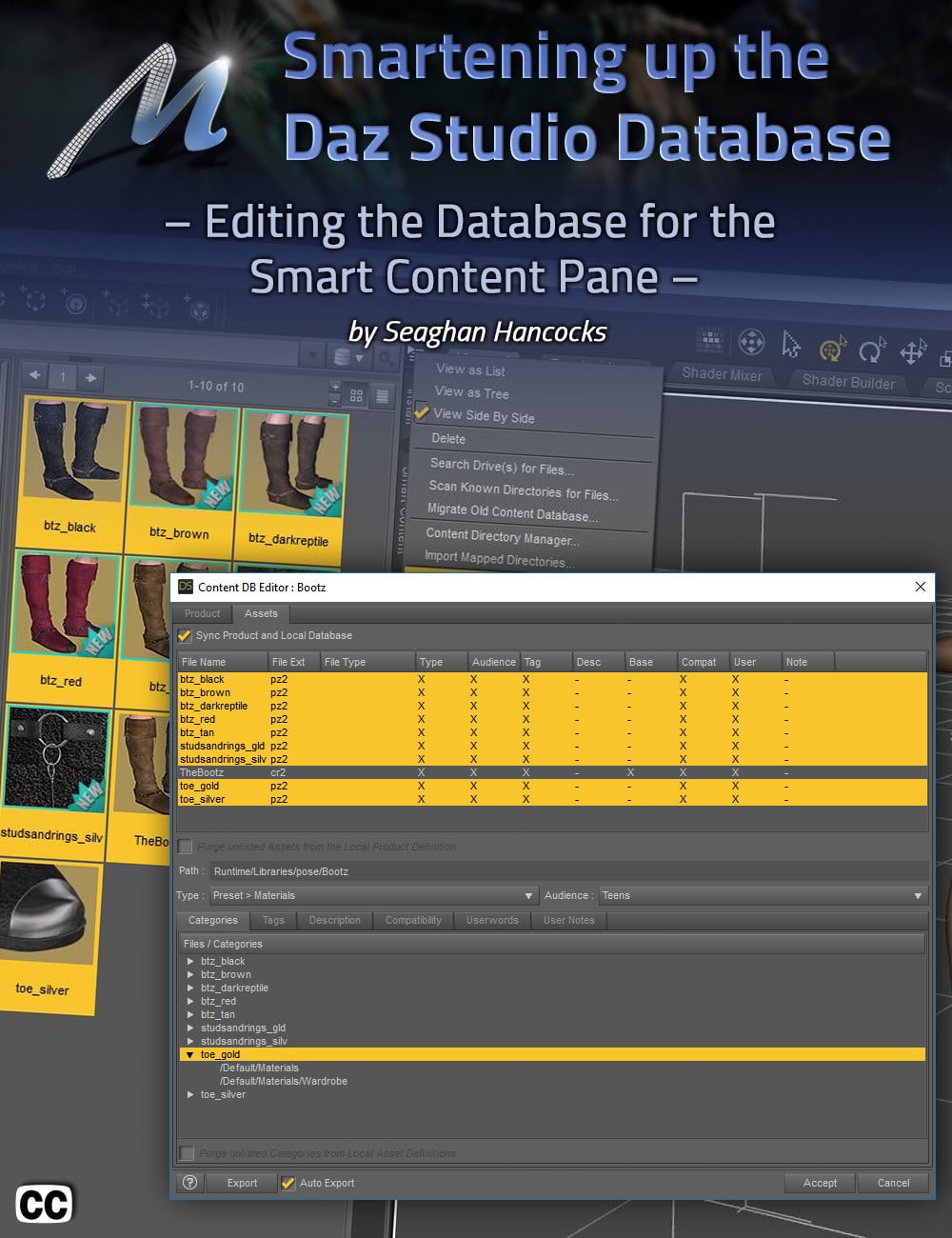This screenshot has width=952, height=1238.
Task: Switch to list view using the list icon
Action: pos(382,393)
